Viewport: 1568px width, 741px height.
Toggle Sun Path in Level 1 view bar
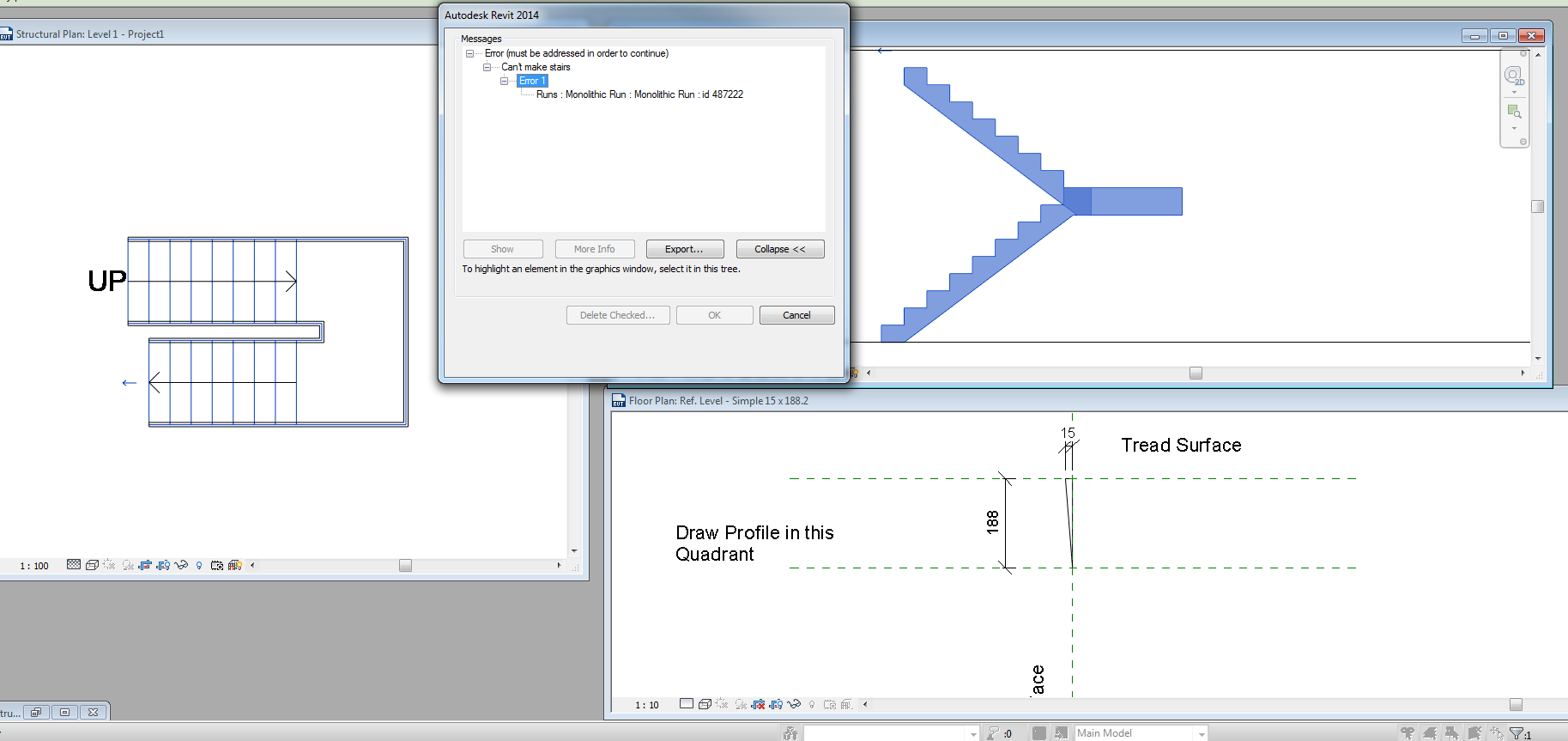click(x=109, y=565)
